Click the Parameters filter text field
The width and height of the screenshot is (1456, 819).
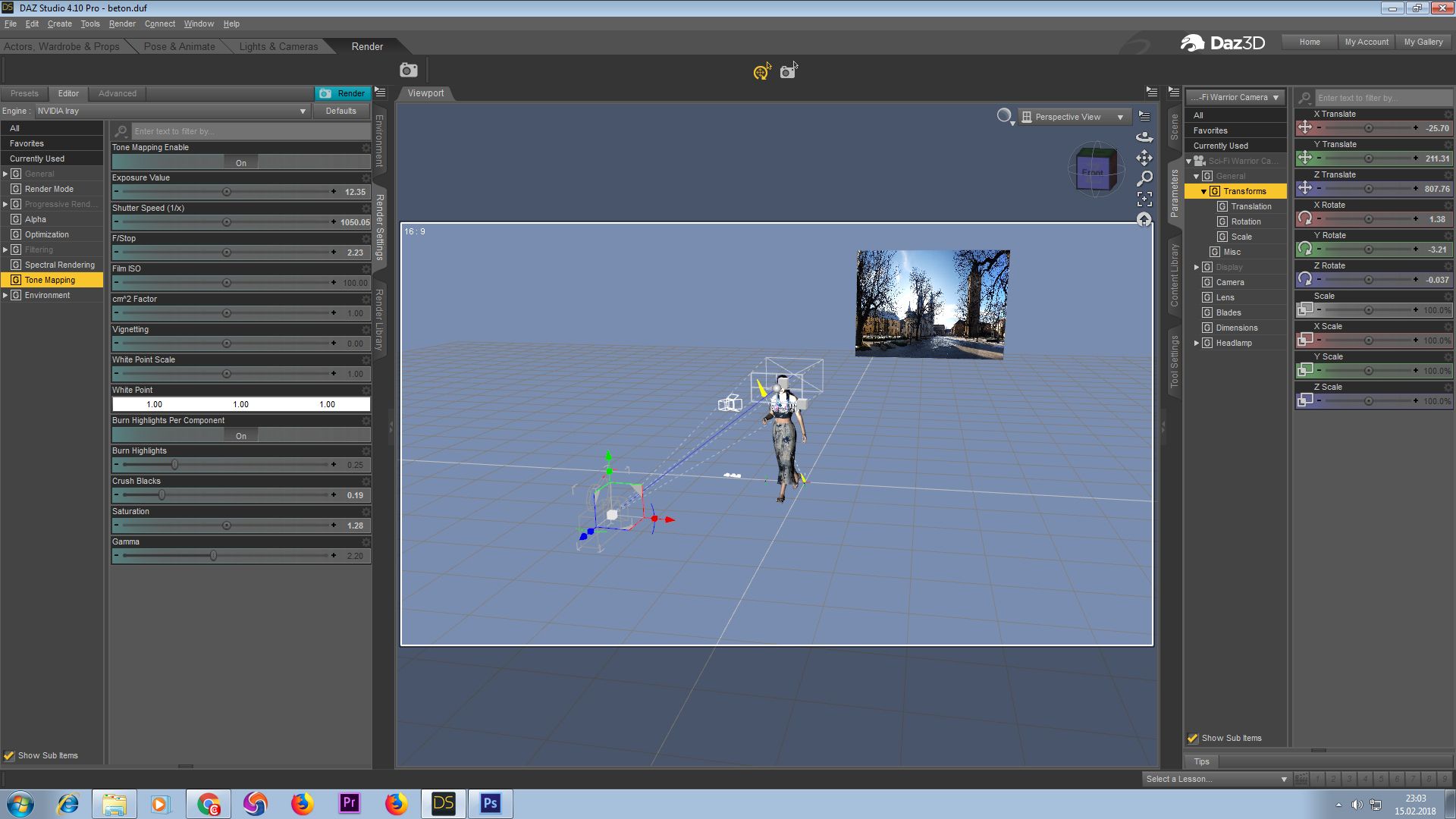(1384, 98)
